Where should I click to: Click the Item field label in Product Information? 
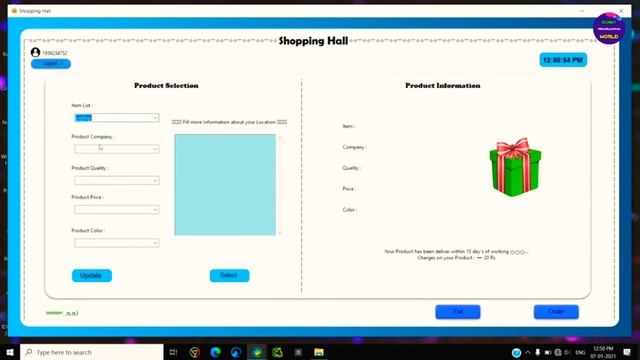(349, 126)
